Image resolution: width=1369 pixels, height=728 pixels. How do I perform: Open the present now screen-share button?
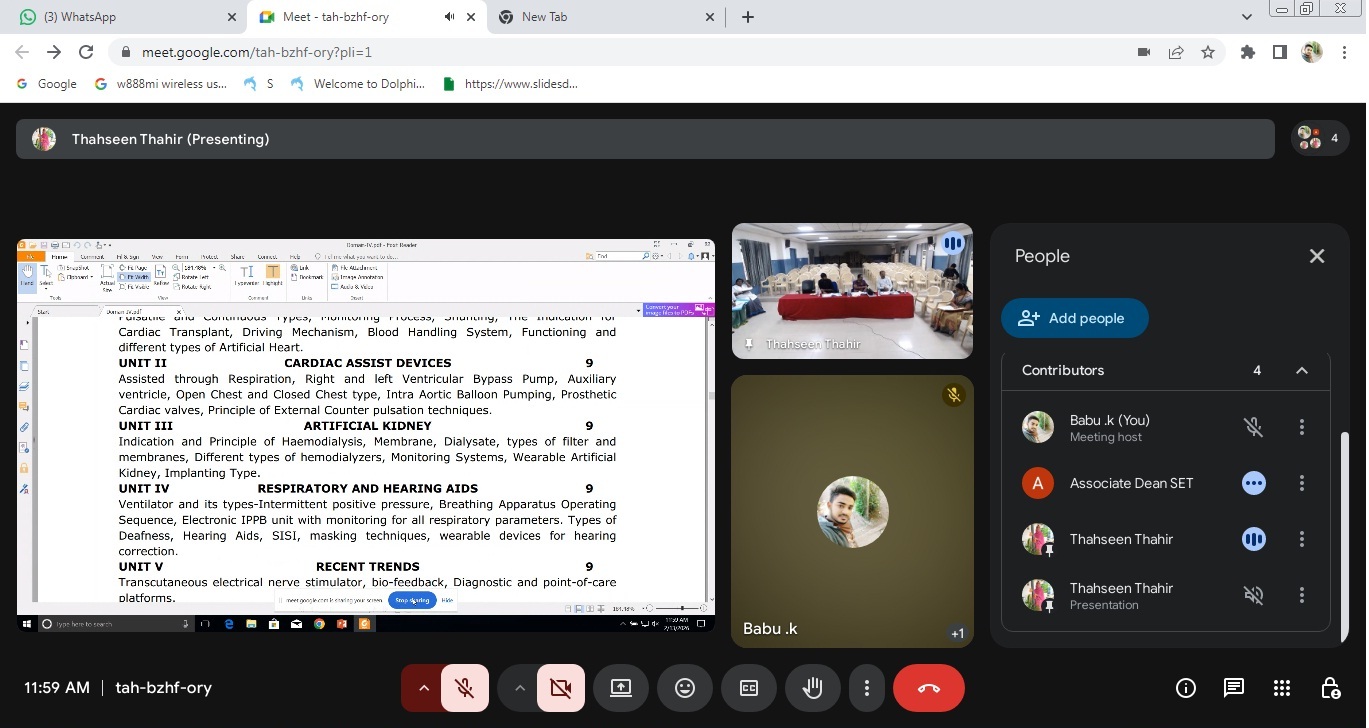(x=621, y=688)
